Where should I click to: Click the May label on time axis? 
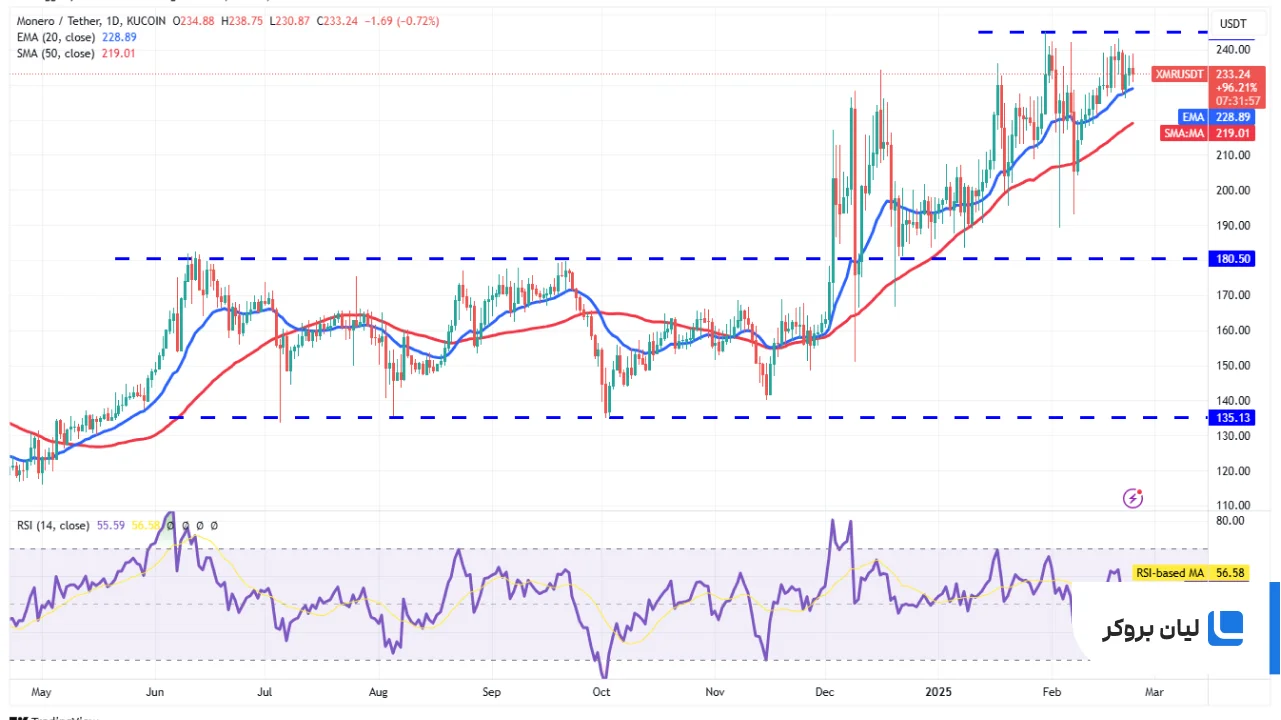pos(41,692)
